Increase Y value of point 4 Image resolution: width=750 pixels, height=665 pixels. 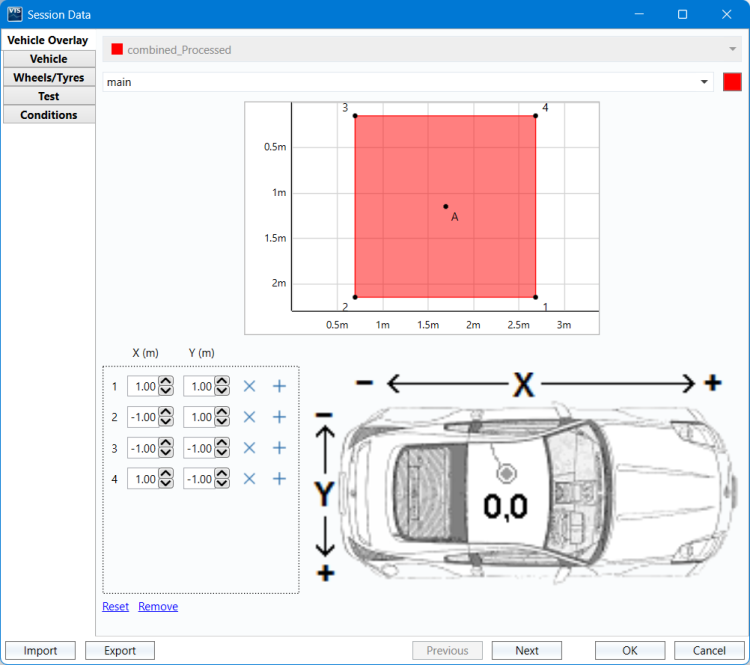click(222, 474)
